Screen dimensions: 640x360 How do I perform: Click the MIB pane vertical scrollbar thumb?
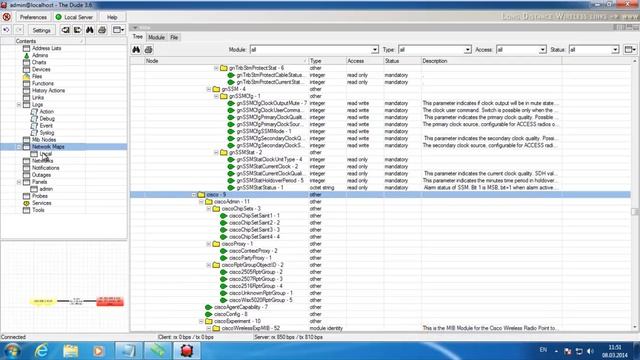pos(634,211)
